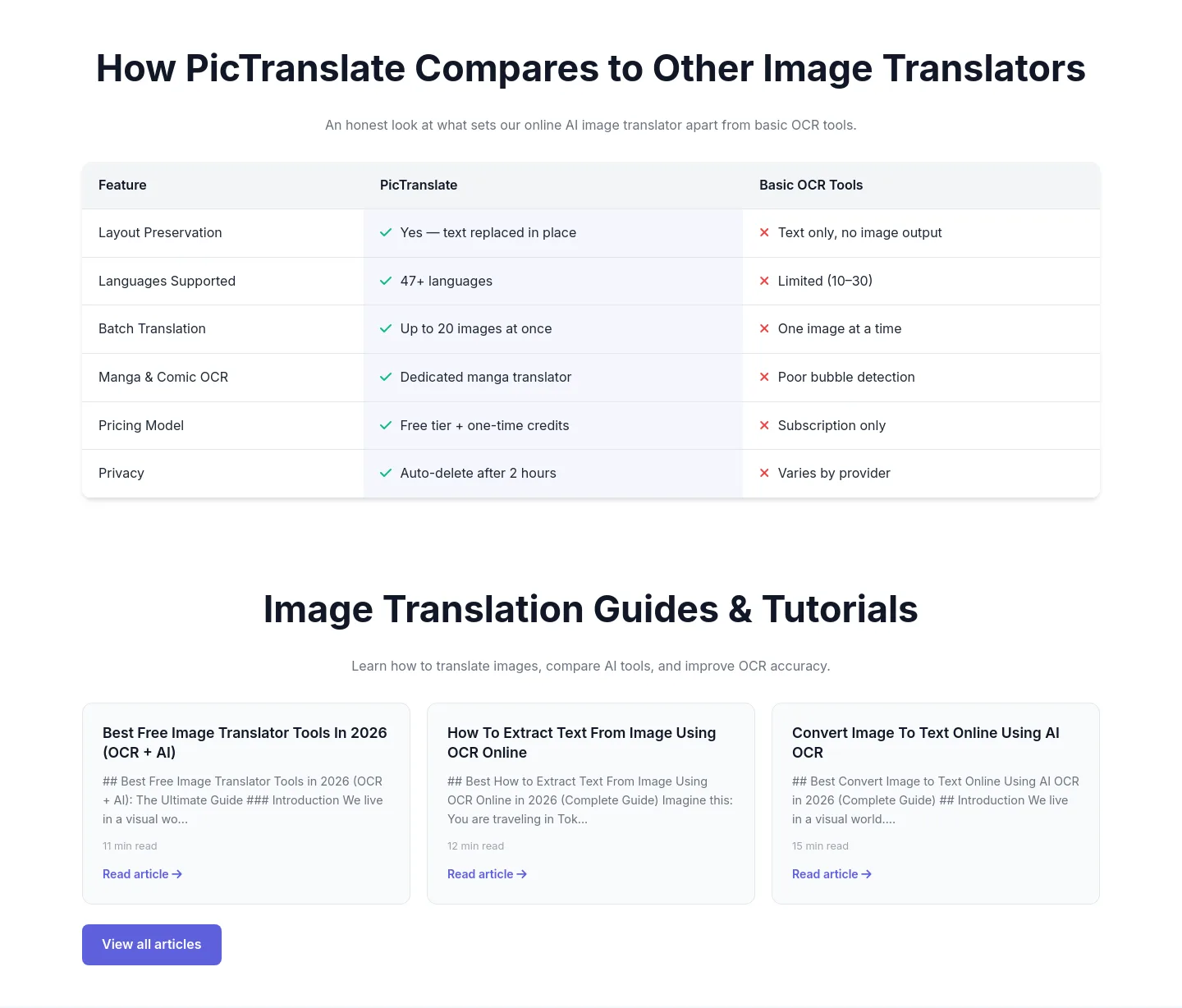Click the red X beside Subscription only
This screenshot has width=1182, height=1008.
coord(764,425)
